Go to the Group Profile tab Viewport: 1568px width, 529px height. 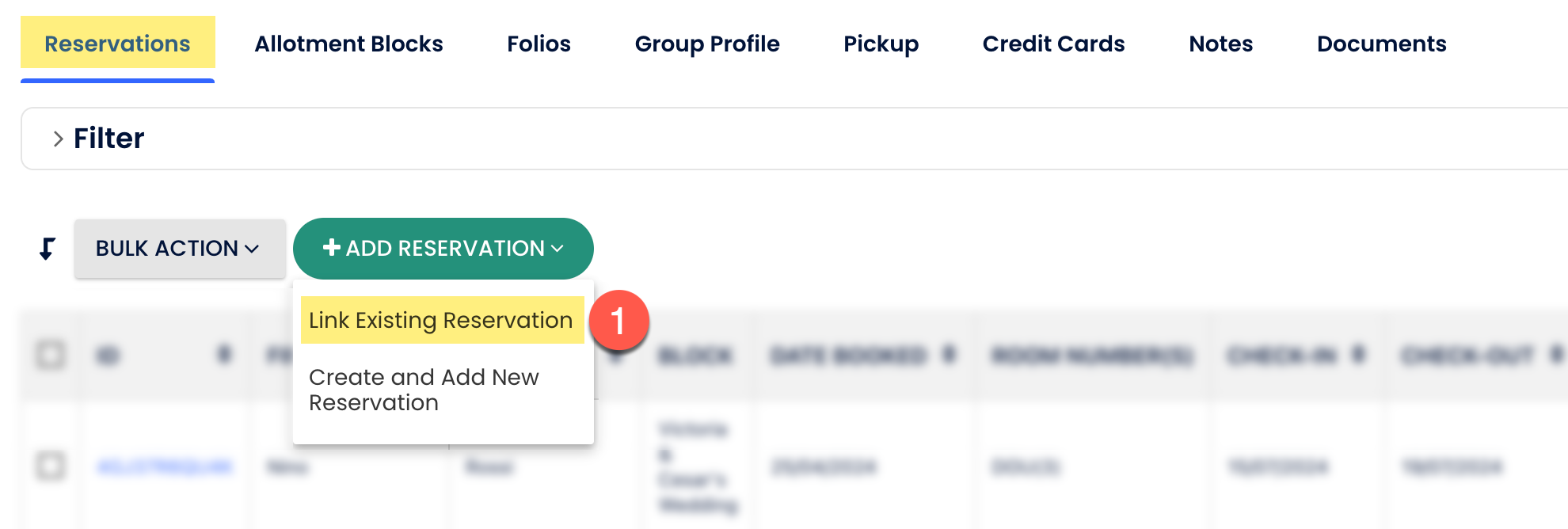click(x=707, y=44)
